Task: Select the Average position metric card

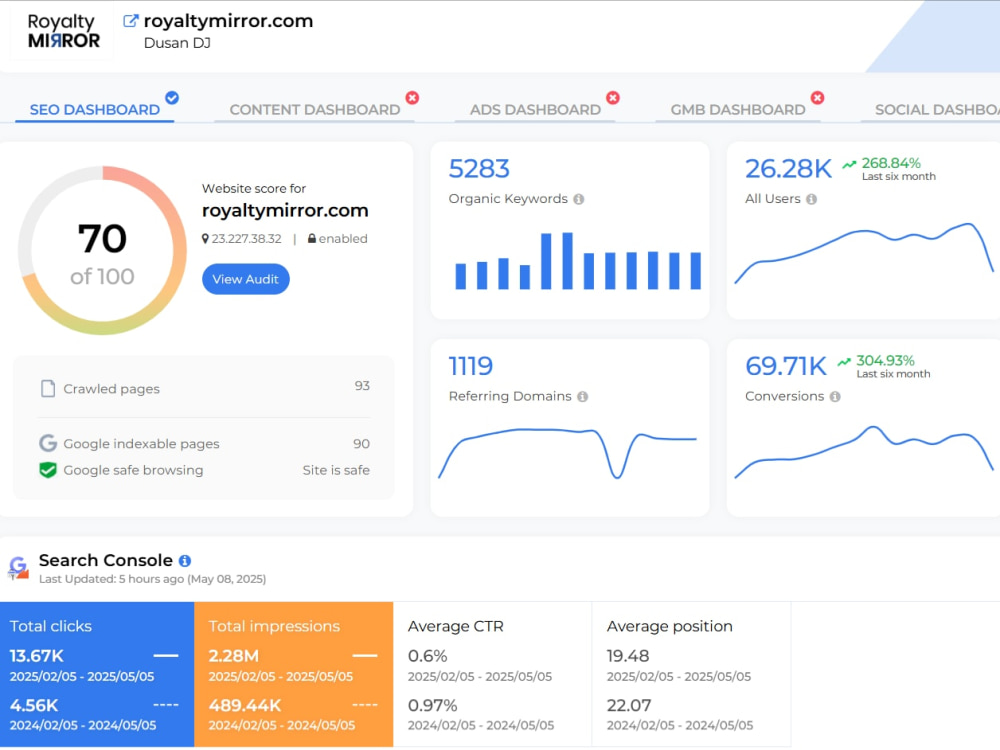Action: tap(691, 674)
